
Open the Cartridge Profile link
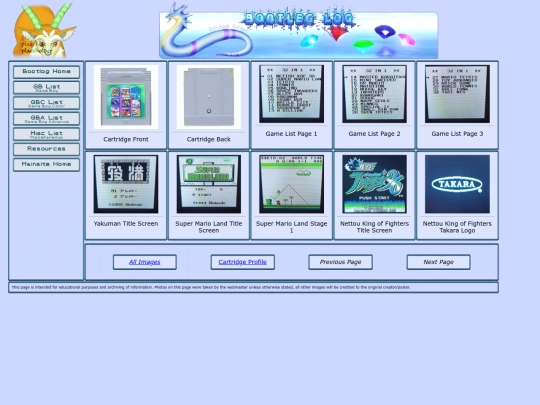coord(242,262)
